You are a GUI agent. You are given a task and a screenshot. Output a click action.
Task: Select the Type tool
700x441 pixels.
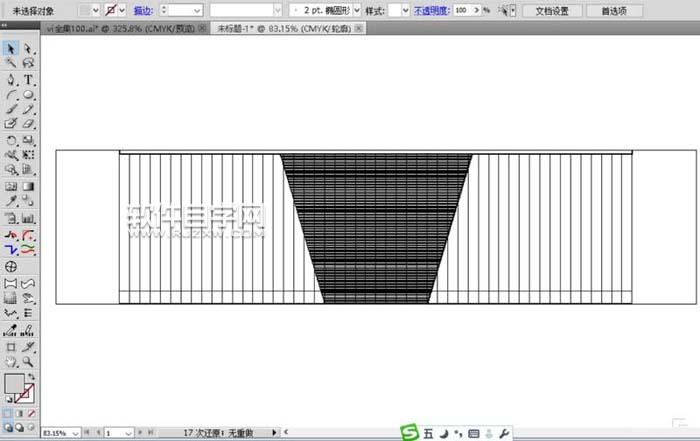click(28, 78)
